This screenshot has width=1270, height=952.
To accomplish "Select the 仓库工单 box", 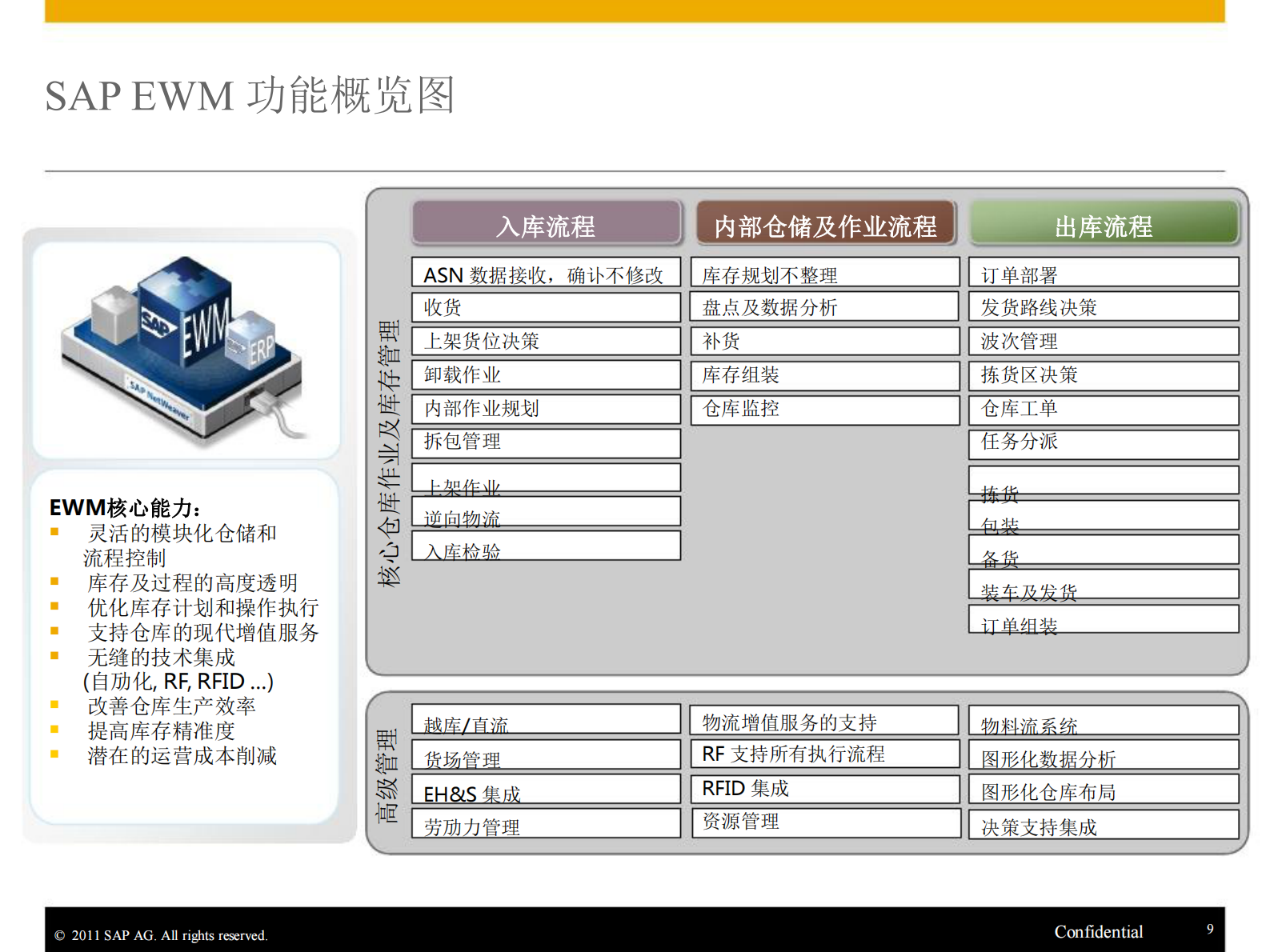I will tap(1104, 409).
